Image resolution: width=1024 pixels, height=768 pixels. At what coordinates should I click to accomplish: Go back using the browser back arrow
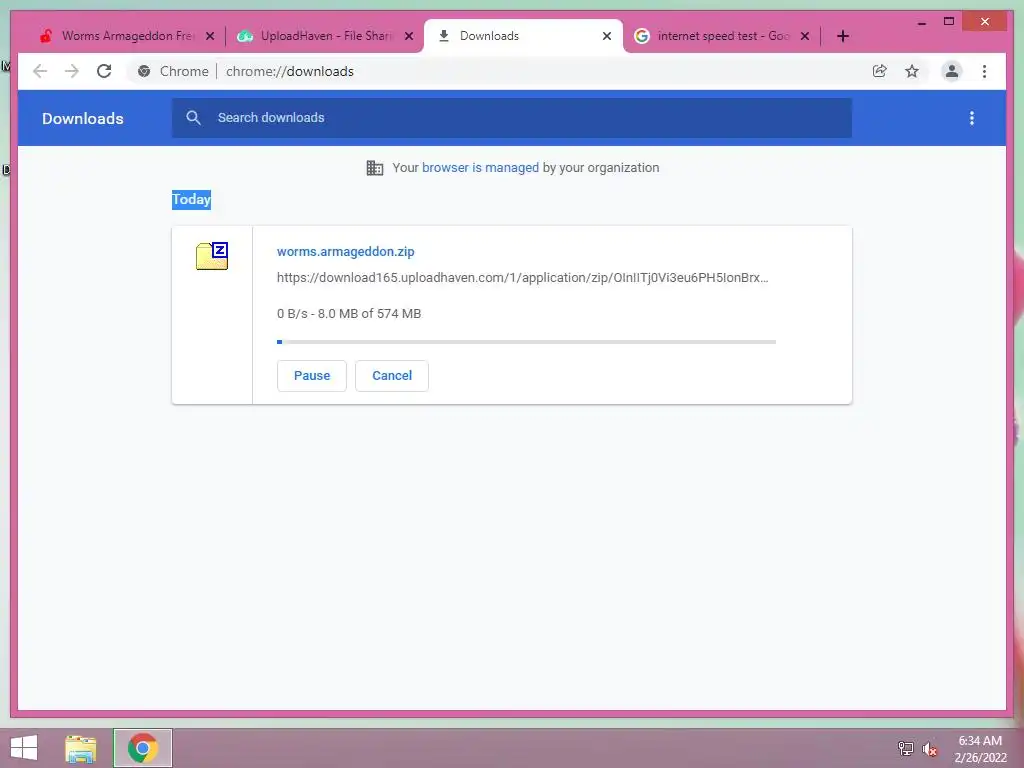[40, 71]
